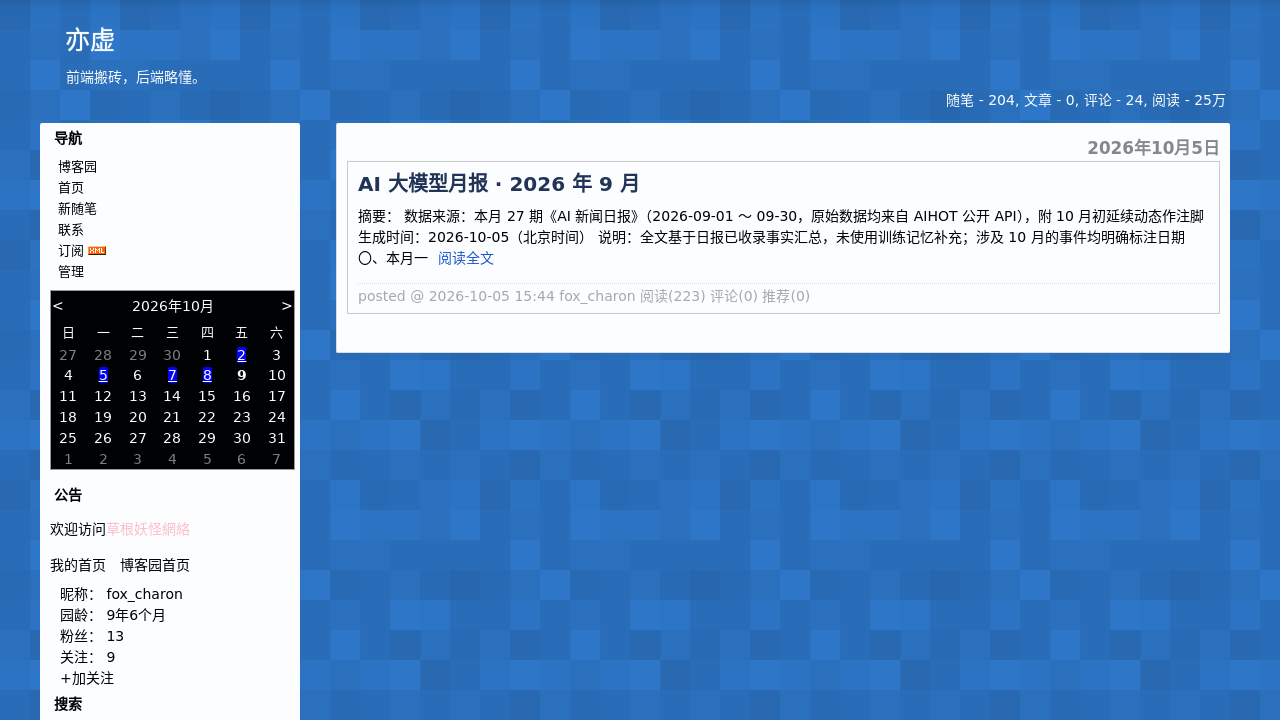Open fox_charon nickname link
1280x720 pixels.
click(144, 594)
